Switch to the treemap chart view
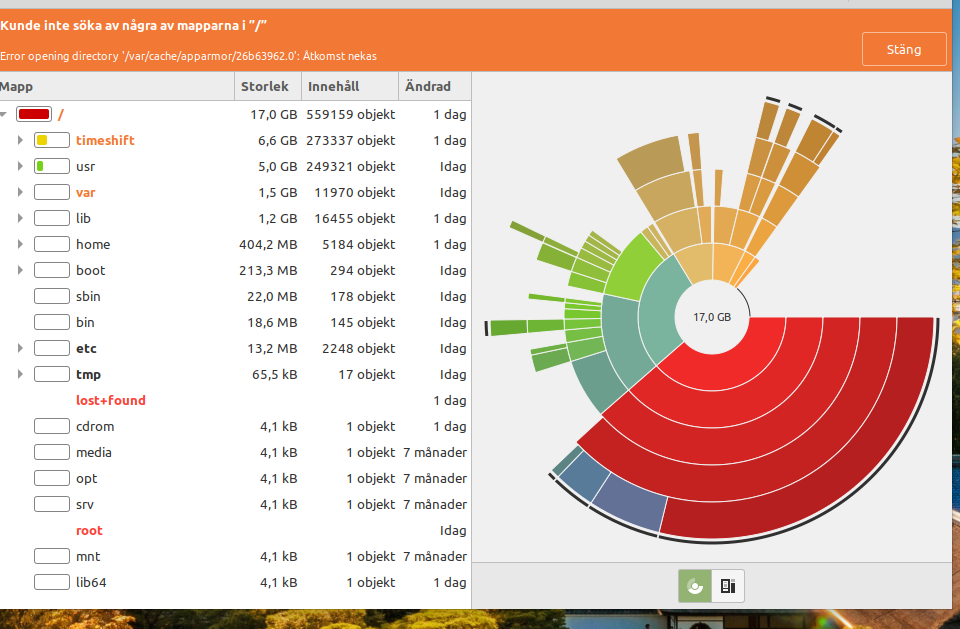This screenshot has height=629, width=960. pos(728,587)
